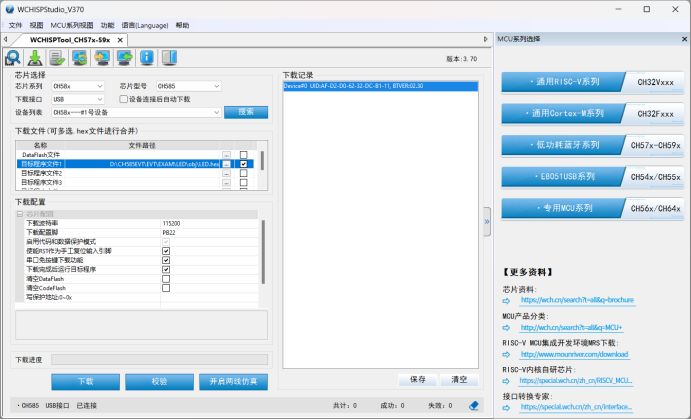Click the arrow icon beside RISCV_MCU link

tap(506, 381)
